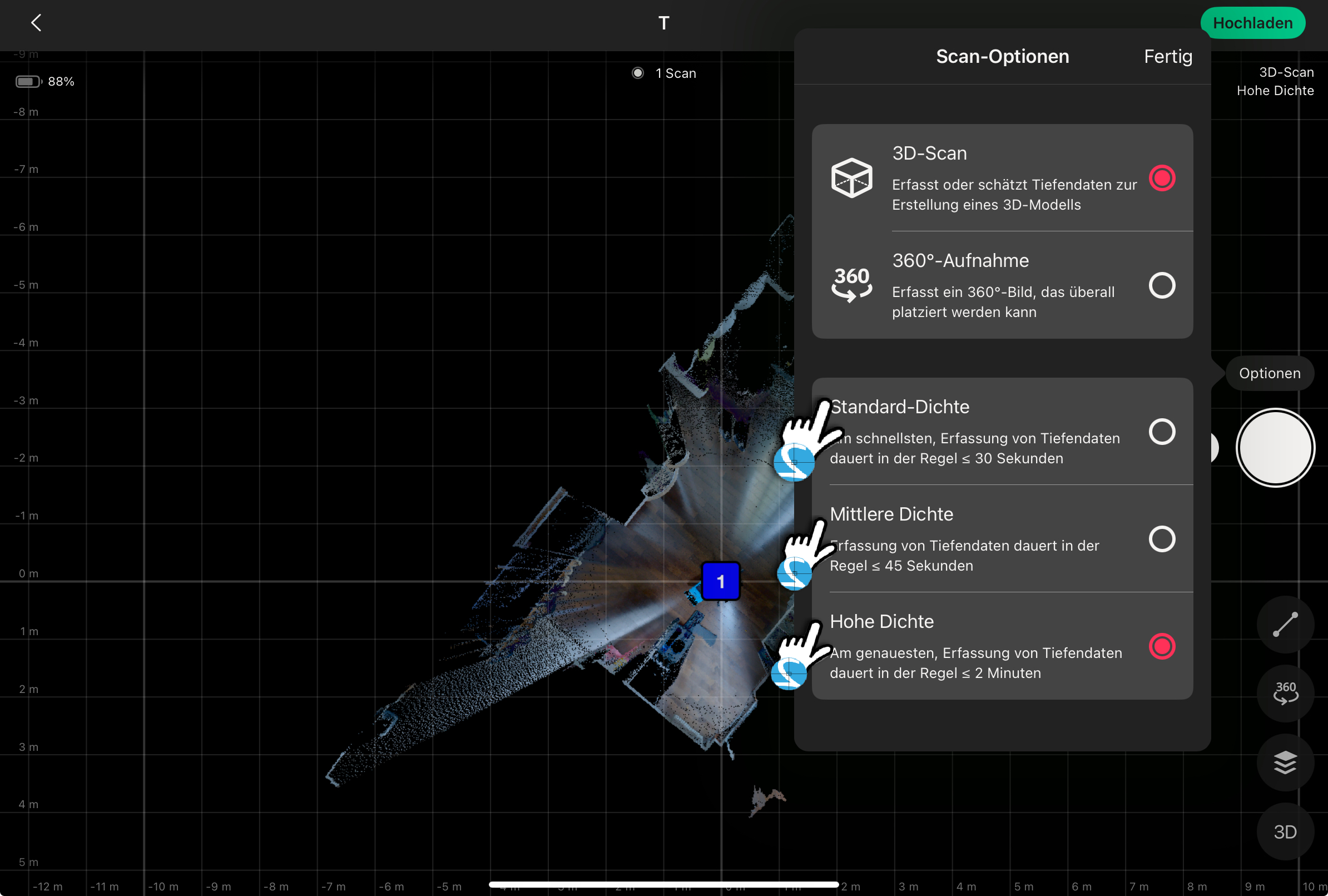Tap the 3D-Scan Hohe Dichte status label
The height and width of the screenshot is (896, 1328).
coord(1275,81)
